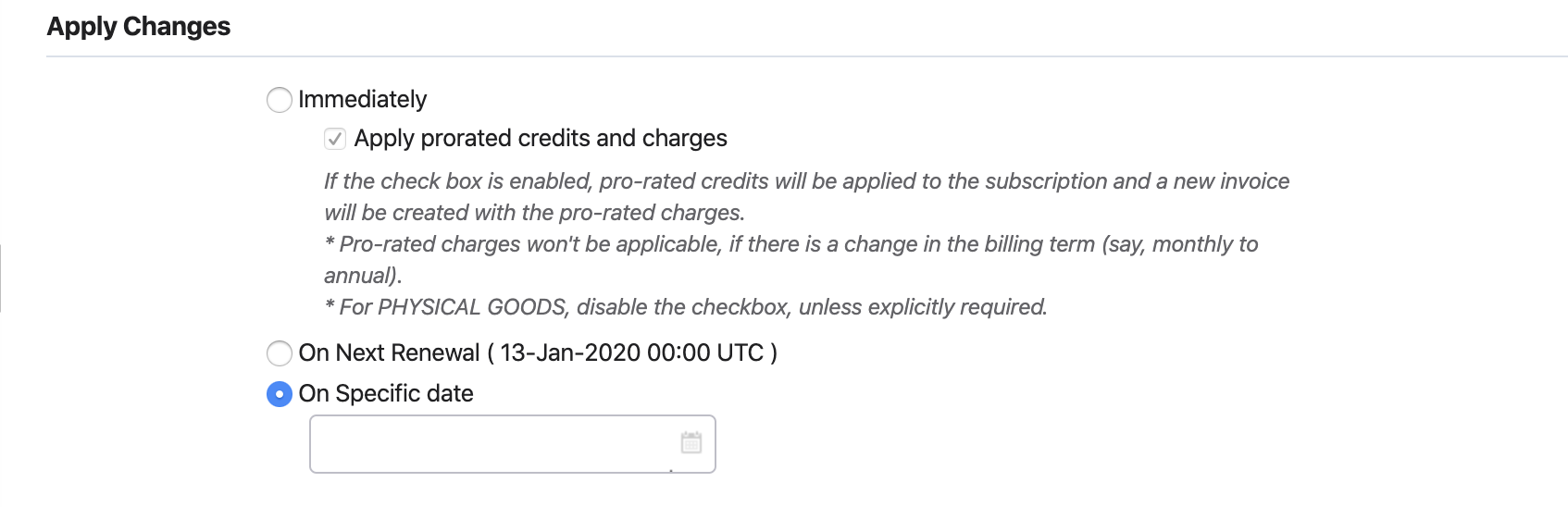The width and height of the screenshot is (1568, 507).
Task: Click the divider line below Apply Changes
Action: tap(805, 56)
